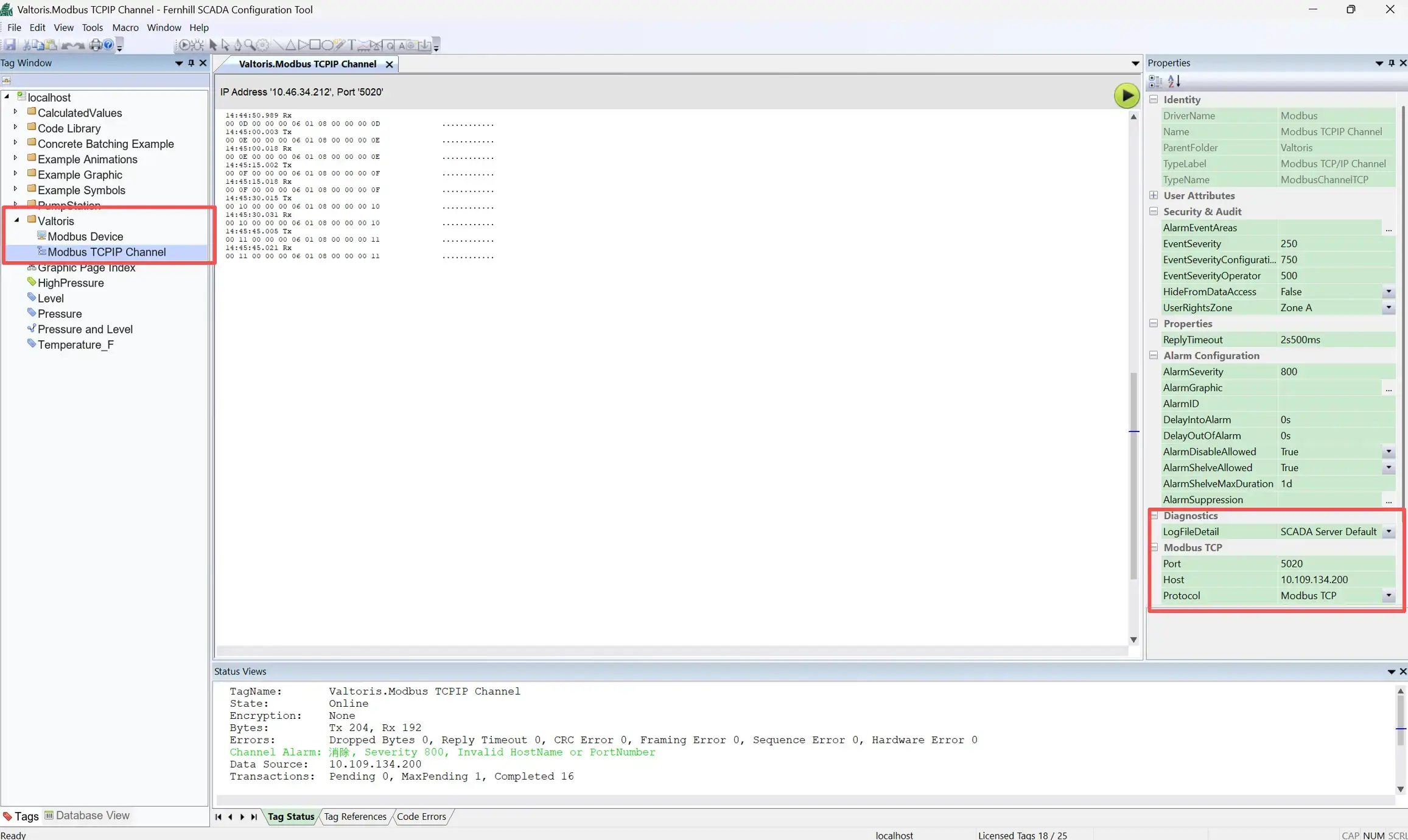Screen dimensions: 1408x840
Task: Click the alphabetical sort icon in Properties
Action: [x=1174, y=81]
